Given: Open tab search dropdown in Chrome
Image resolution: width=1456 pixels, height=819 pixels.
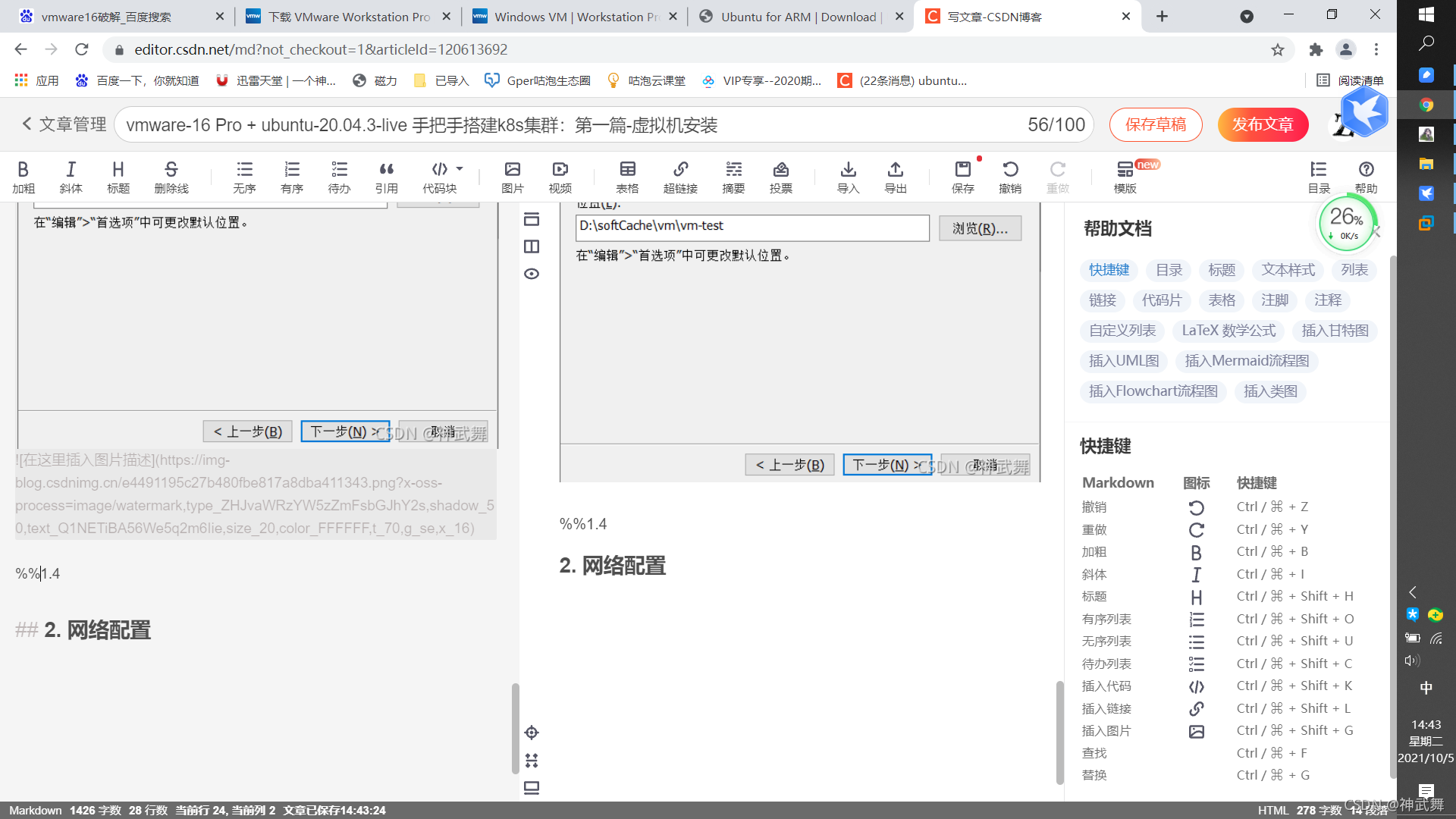Looking at the screenshot, I should [x=1246, y=17].
